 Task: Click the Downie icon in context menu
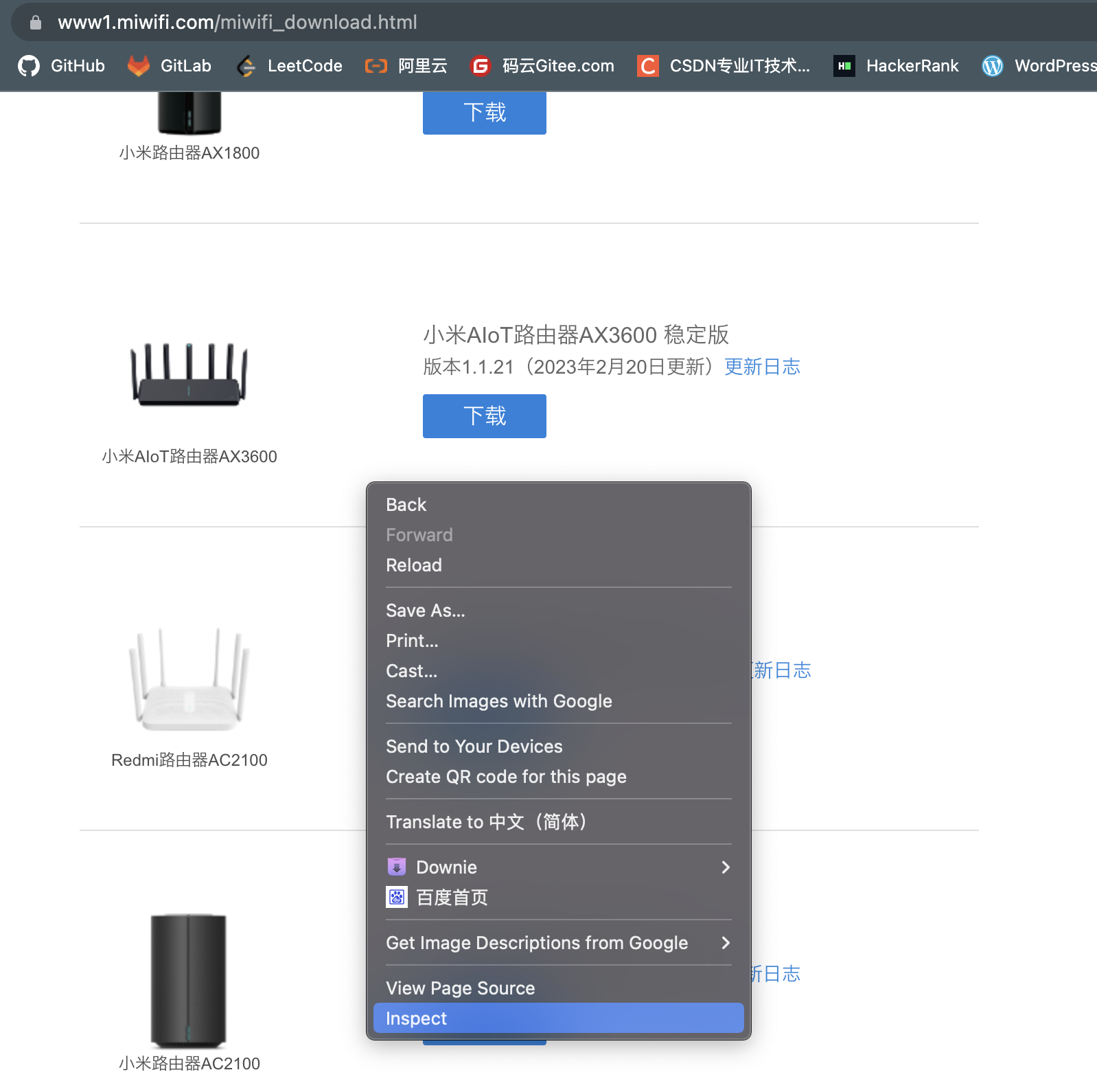pyautogui.click(x=397, y=867)
